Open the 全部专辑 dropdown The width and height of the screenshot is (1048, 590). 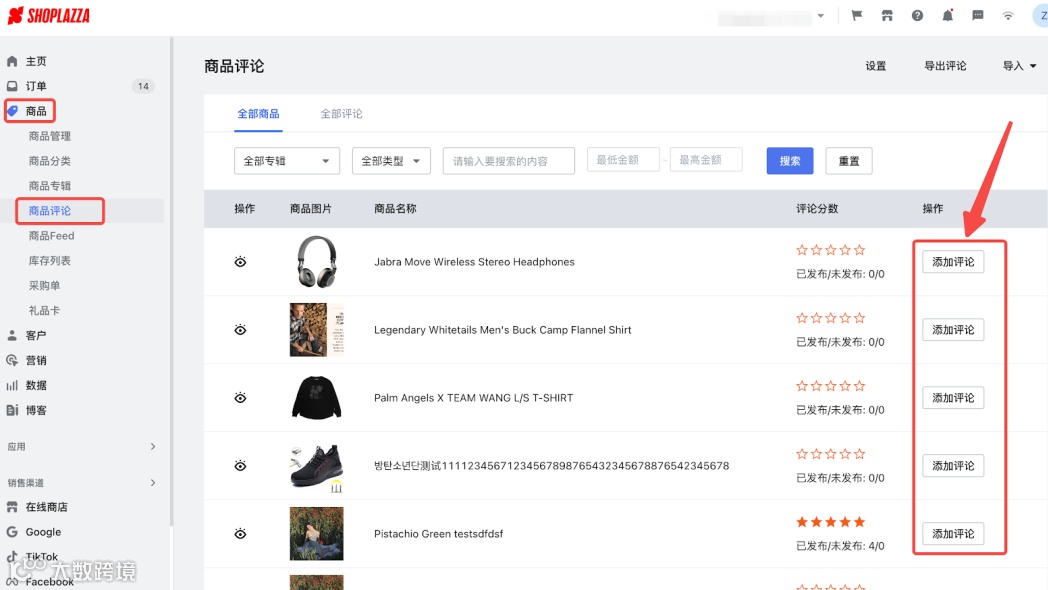tap(287, 161)
